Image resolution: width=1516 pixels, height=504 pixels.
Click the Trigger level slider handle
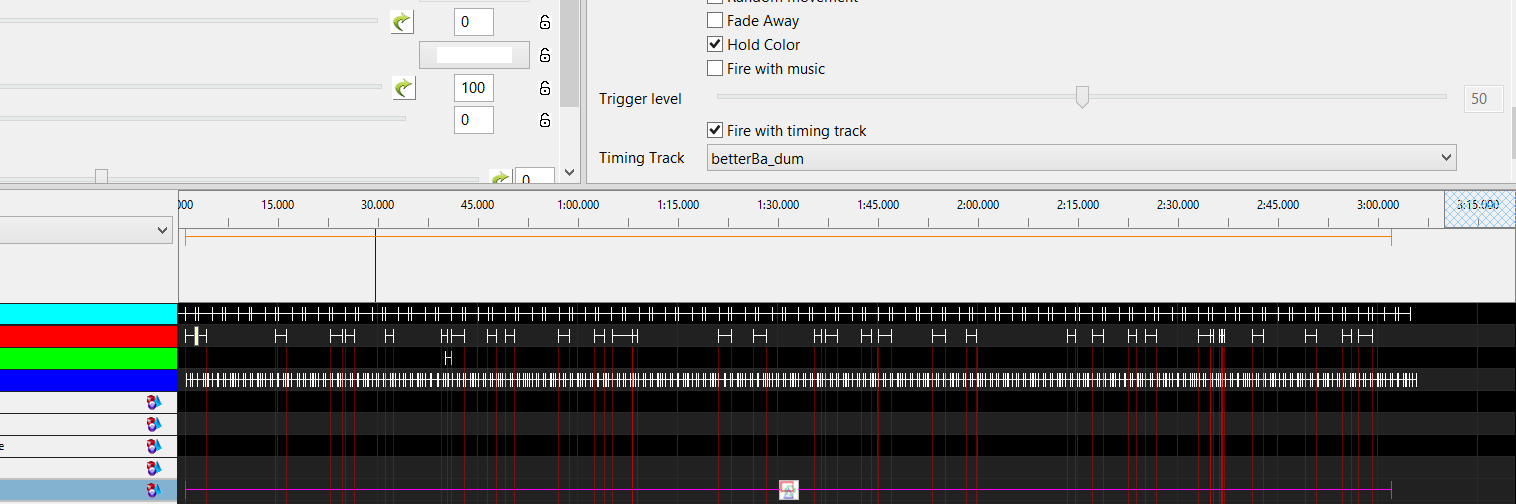pos(1082,97)
